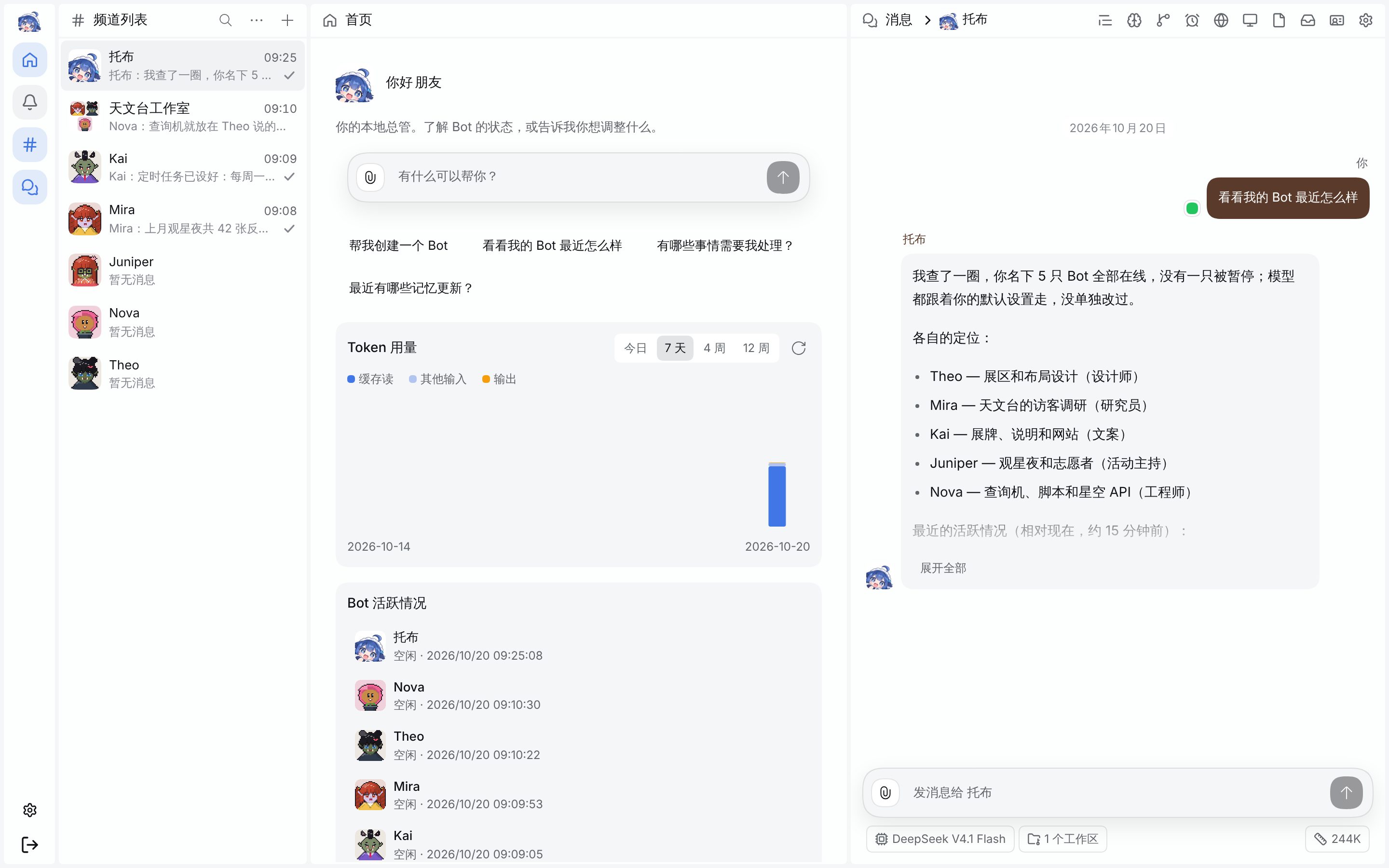
Task: Expand the full message with 展开全部
Action: tap(943, 568)
